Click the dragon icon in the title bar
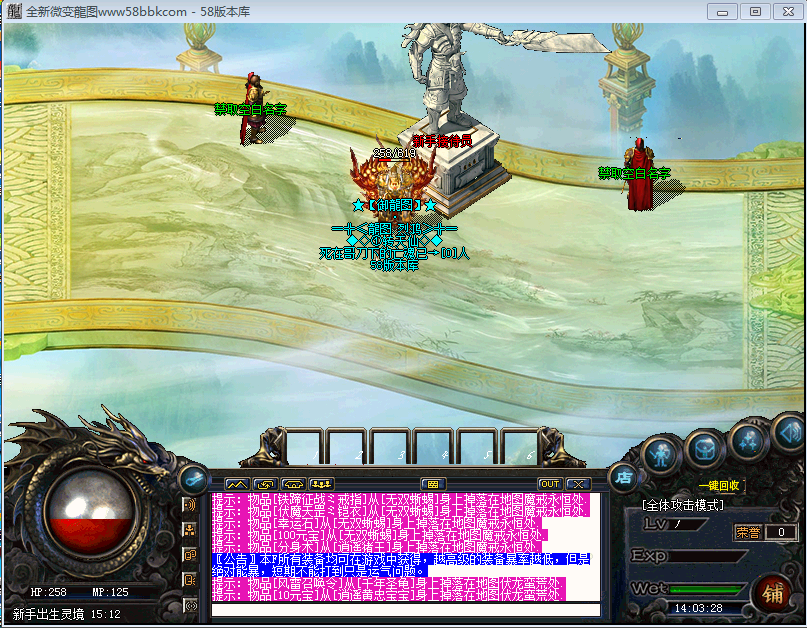The width and height of the screenshot is (807, 628). coord(14,11)
